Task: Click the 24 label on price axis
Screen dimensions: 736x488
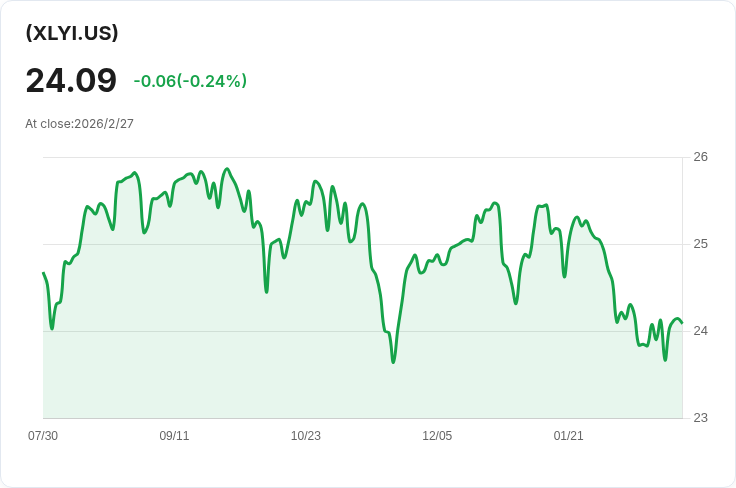Action: [x=700, y=331]
